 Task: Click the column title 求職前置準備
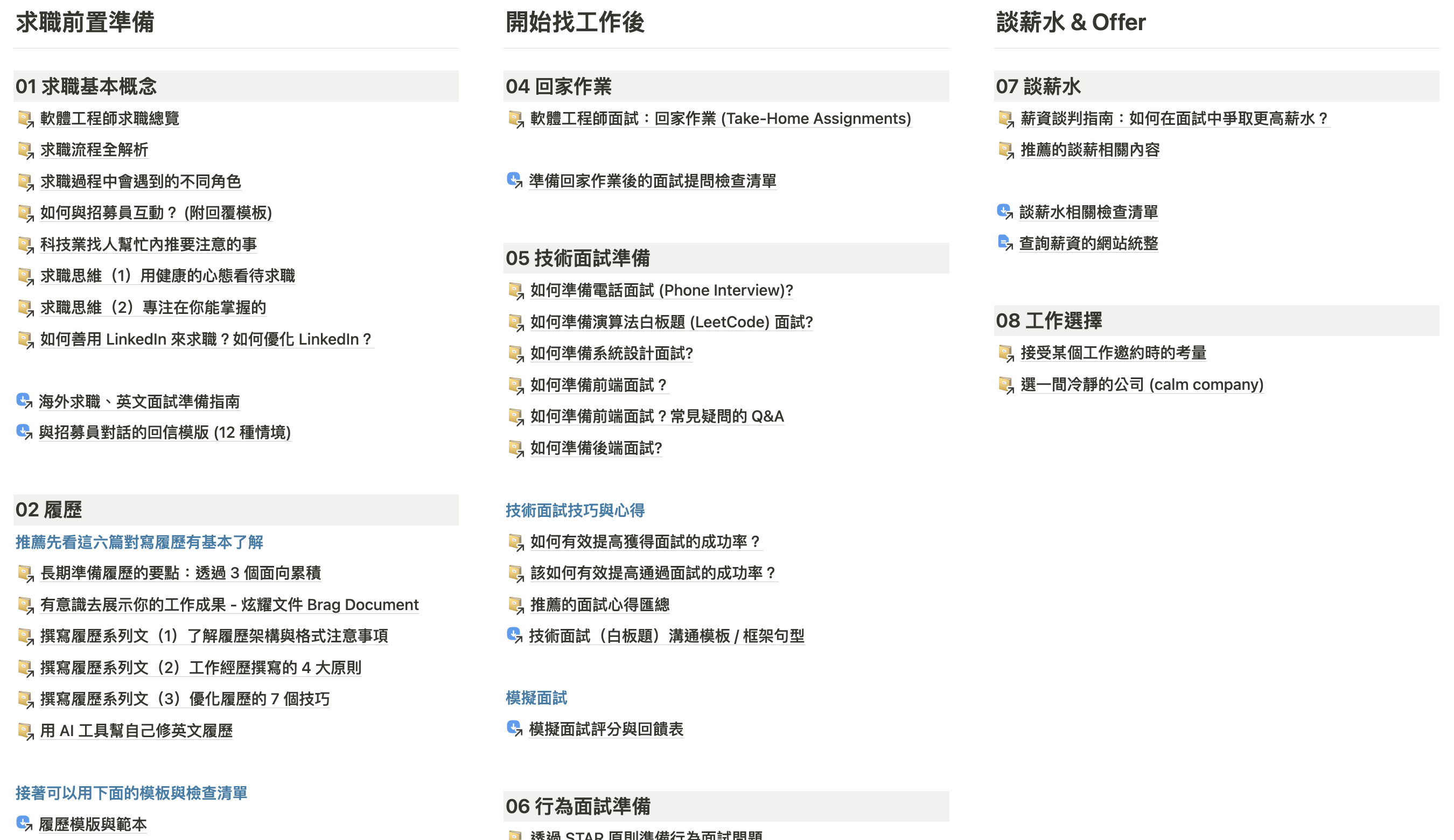pos(85,23)
